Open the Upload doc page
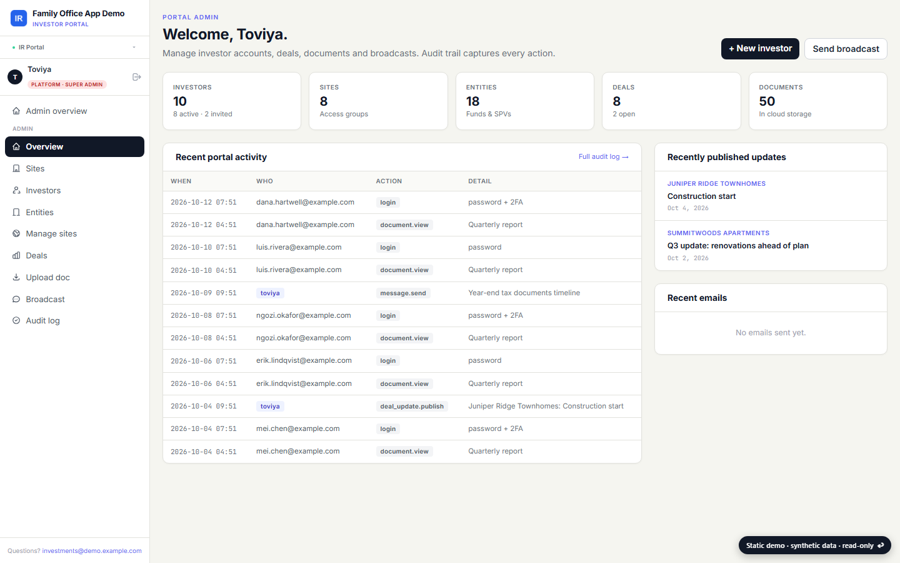900x563 pixels. (x=75, y=277)
